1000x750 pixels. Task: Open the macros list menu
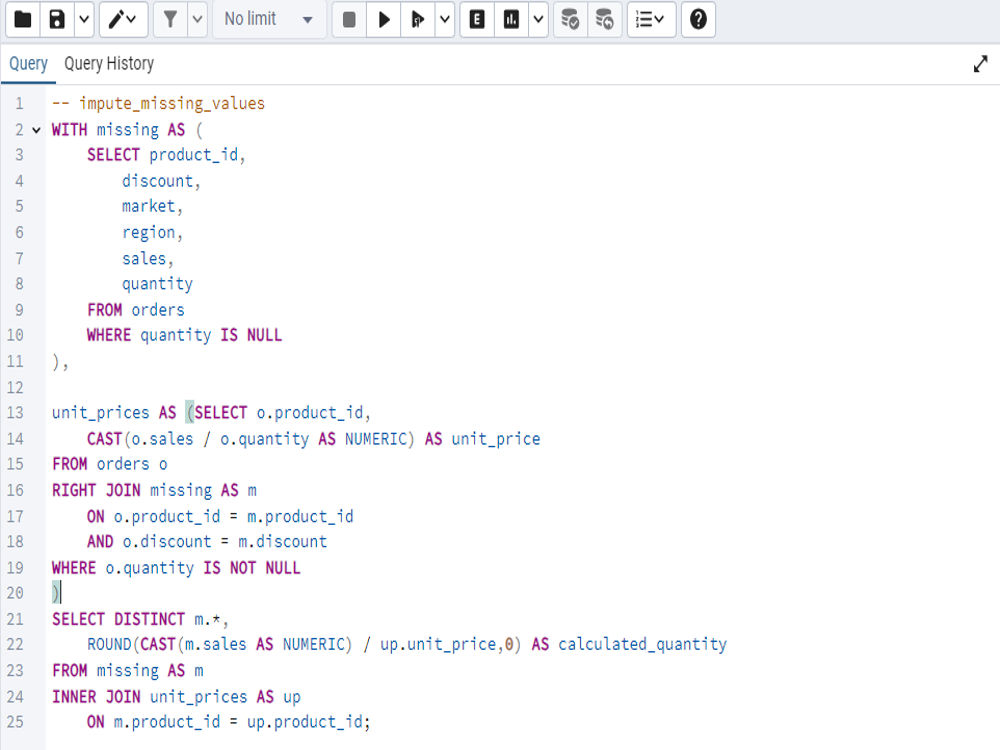click(651, 19)
